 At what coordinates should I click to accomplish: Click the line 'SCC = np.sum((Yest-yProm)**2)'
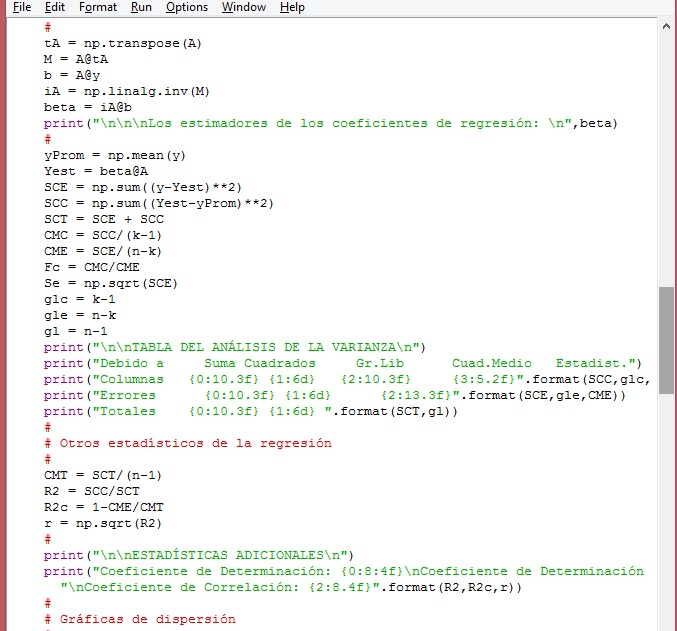(159, 203)
